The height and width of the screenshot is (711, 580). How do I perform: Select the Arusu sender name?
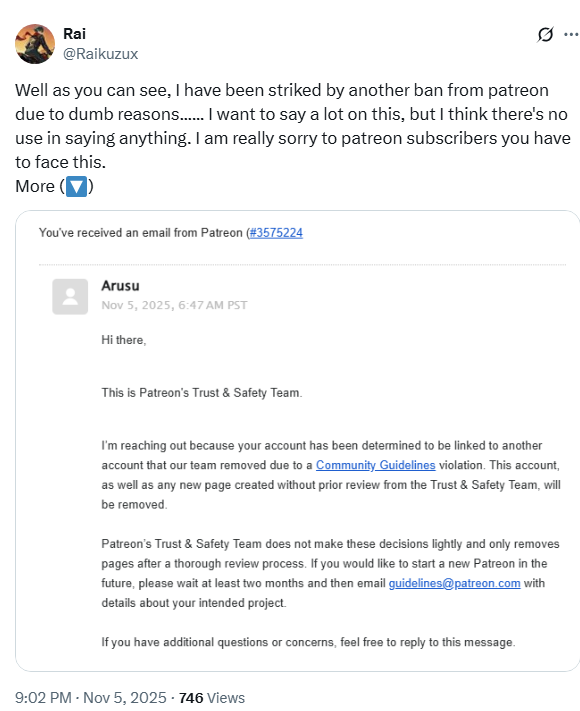pyautogui.click(x=120, y=286)
